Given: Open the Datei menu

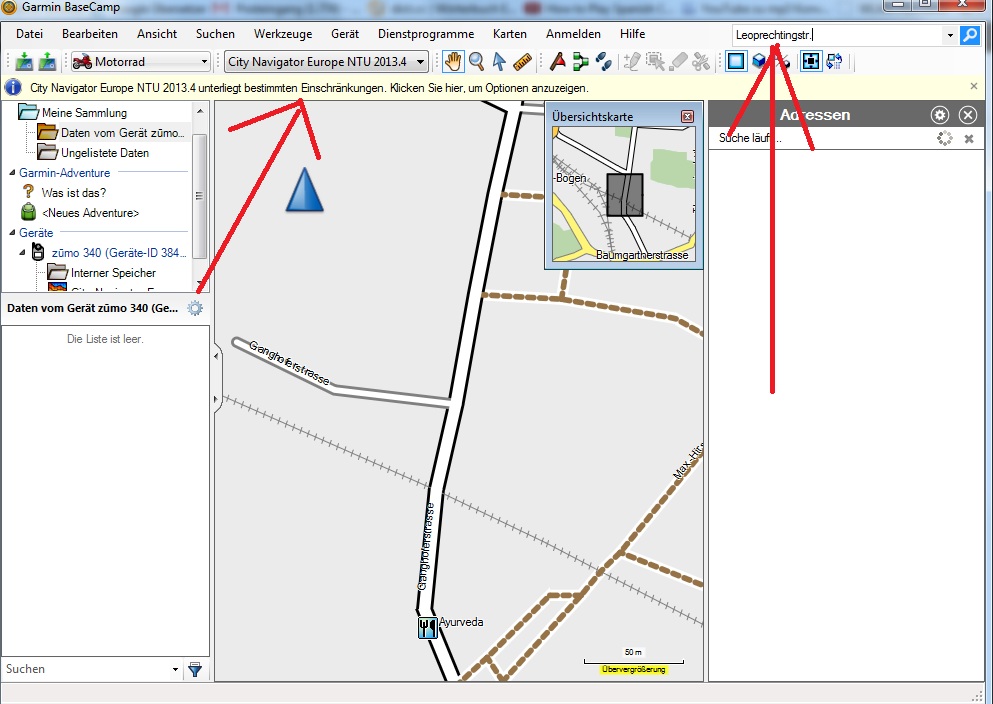Looking at the screenshot, I should (30, 34).
